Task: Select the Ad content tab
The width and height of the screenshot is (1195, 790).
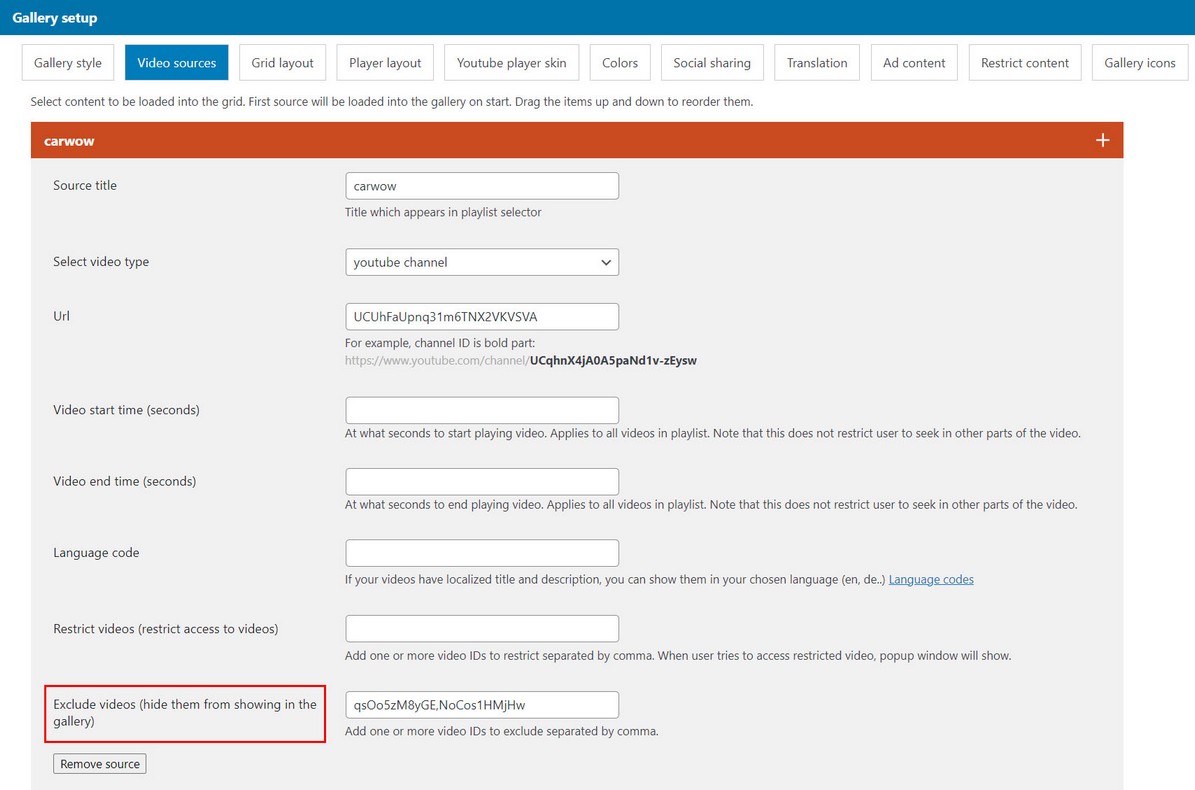Action: pyautogui.click(x=914, y=62)
